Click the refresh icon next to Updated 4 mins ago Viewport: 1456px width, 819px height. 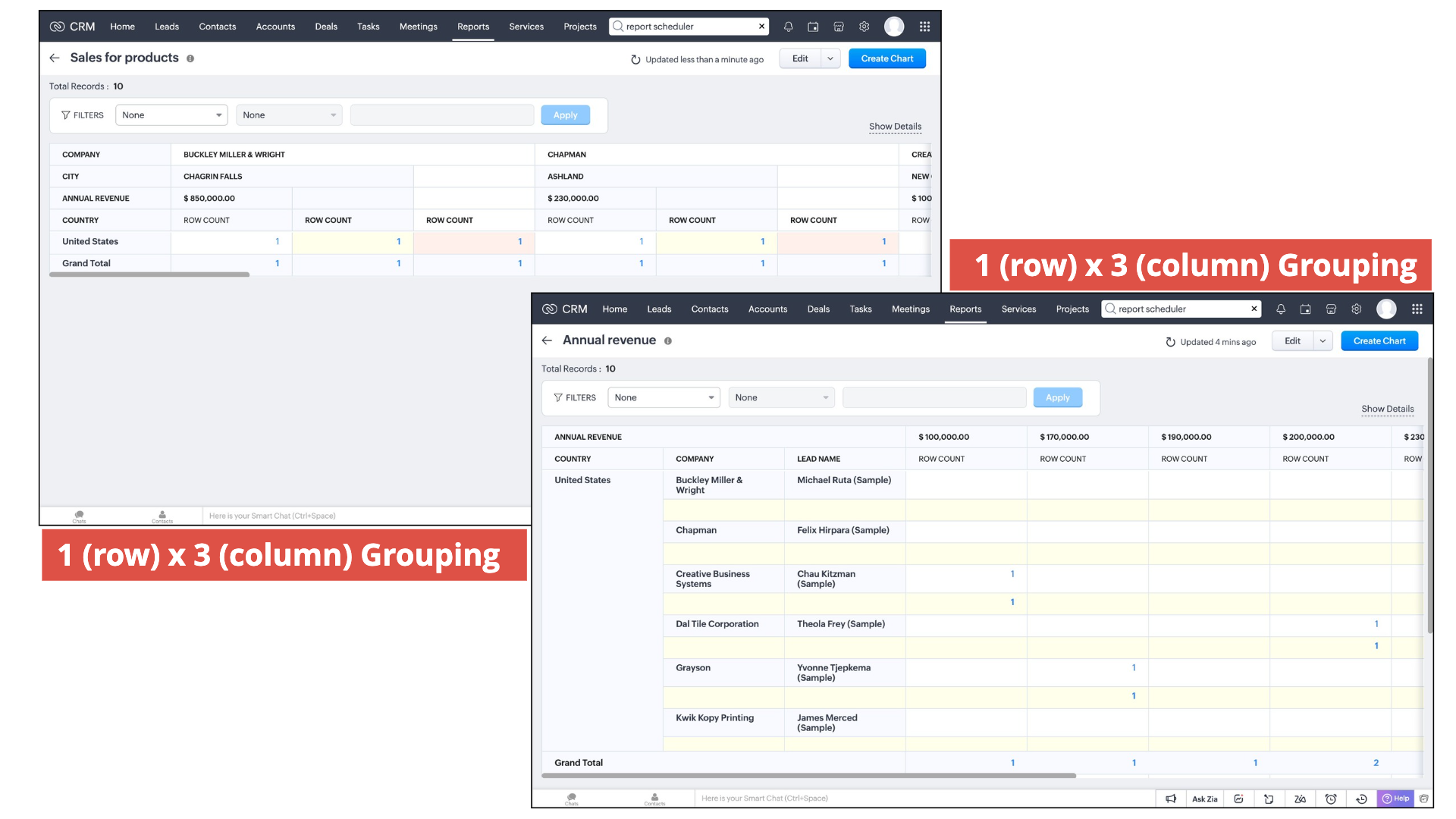(x=1170, y=342)
